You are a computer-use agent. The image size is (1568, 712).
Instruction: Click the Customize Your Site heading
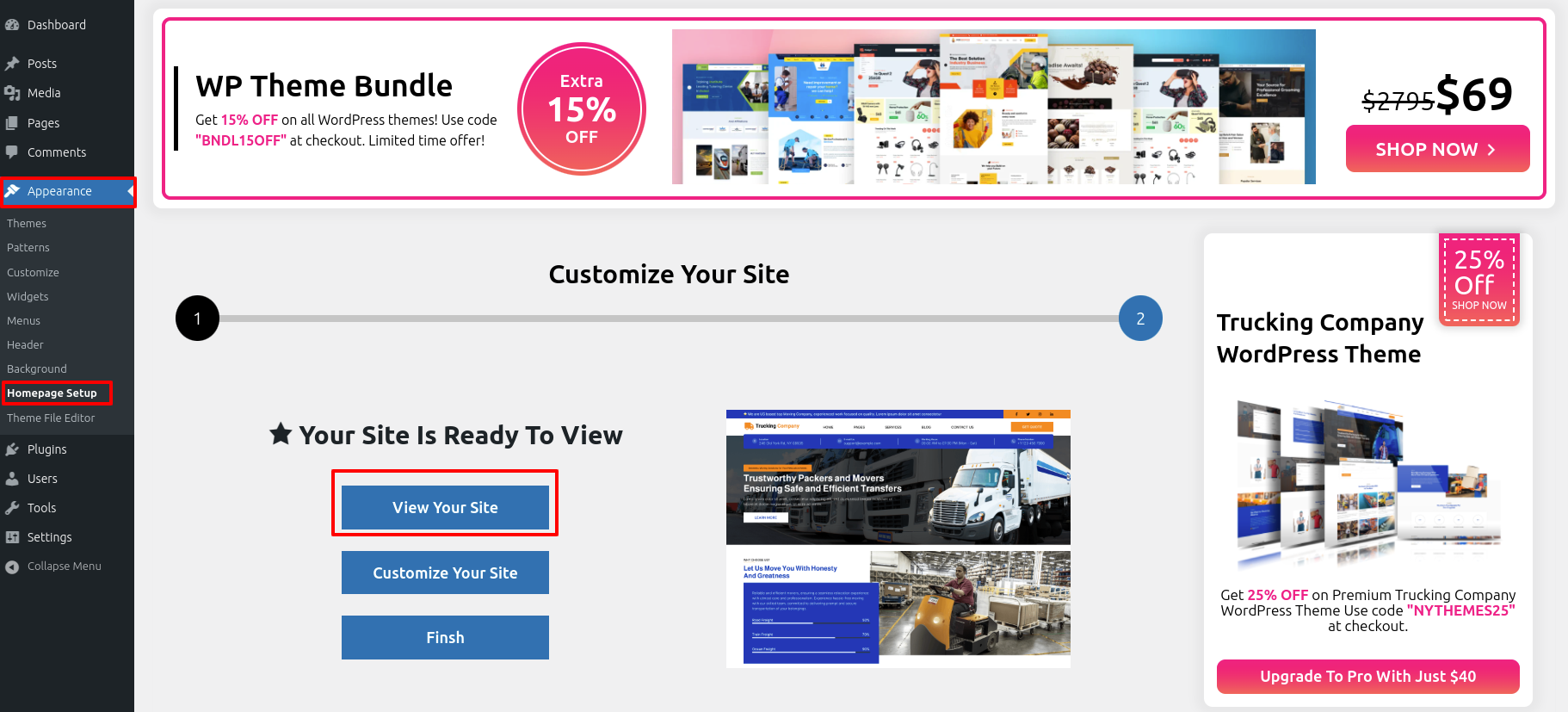(669, 275)
